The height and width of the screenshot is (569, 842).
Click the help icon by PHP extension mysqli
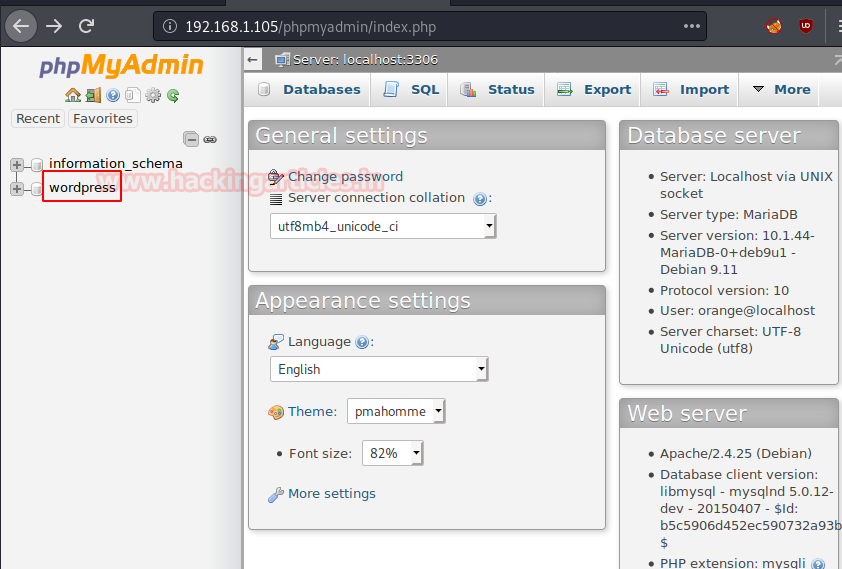818,563
